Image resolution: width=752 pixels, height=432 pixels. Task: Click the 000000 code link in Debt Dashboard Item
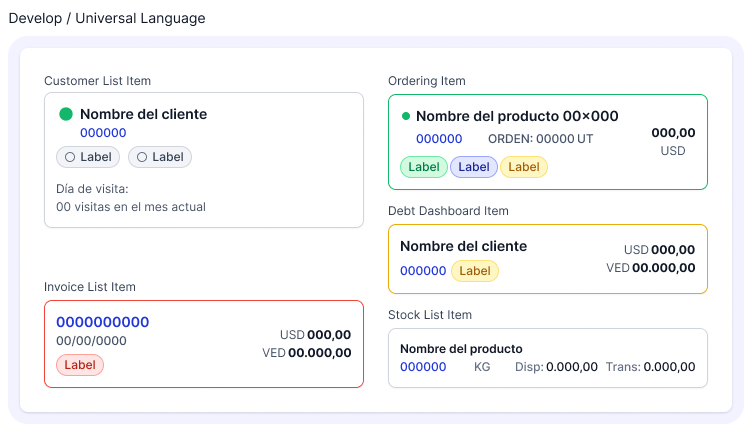[423, 271]
